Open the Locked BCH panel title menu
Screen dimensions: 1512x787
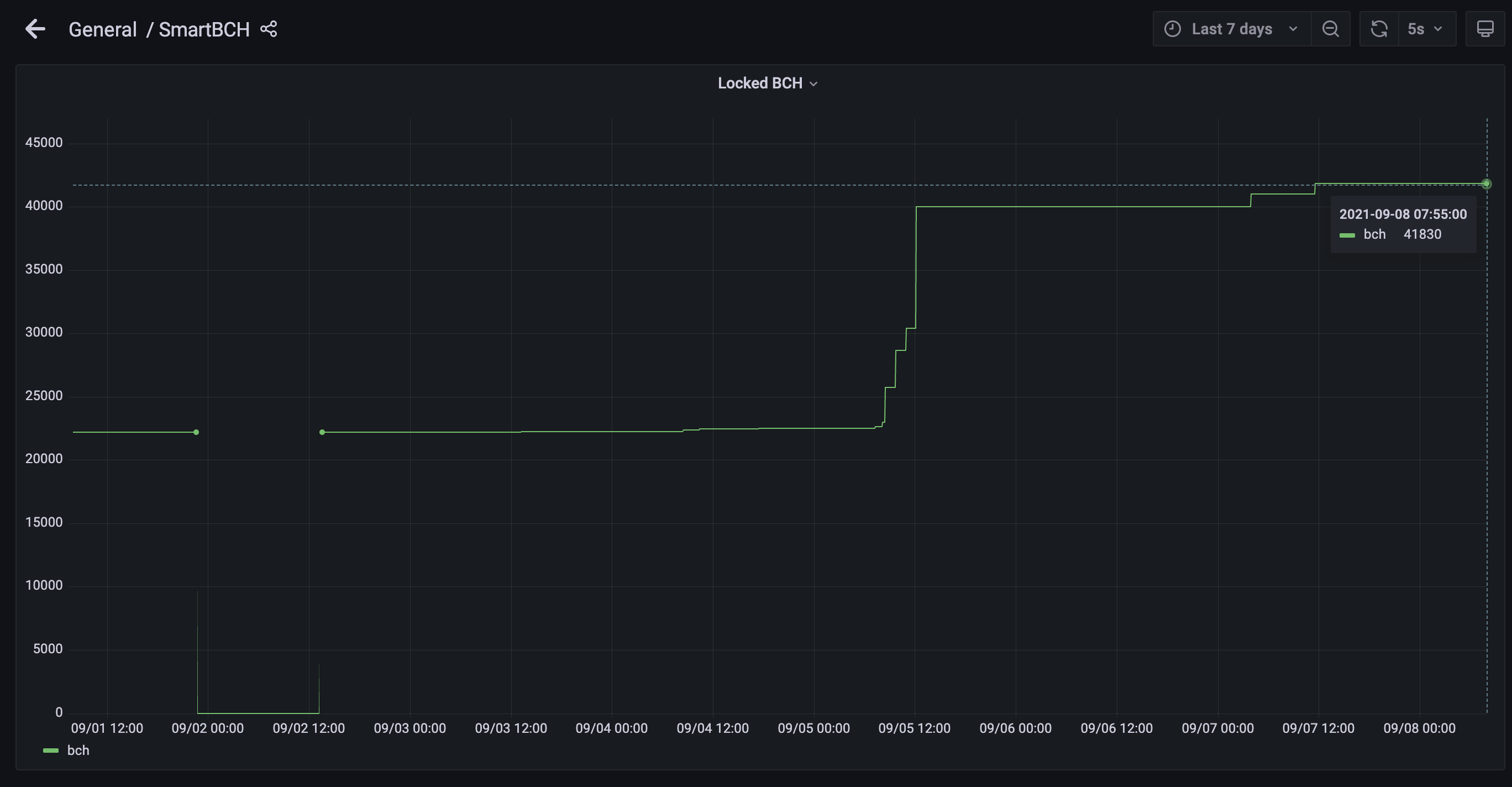(767, 83)
